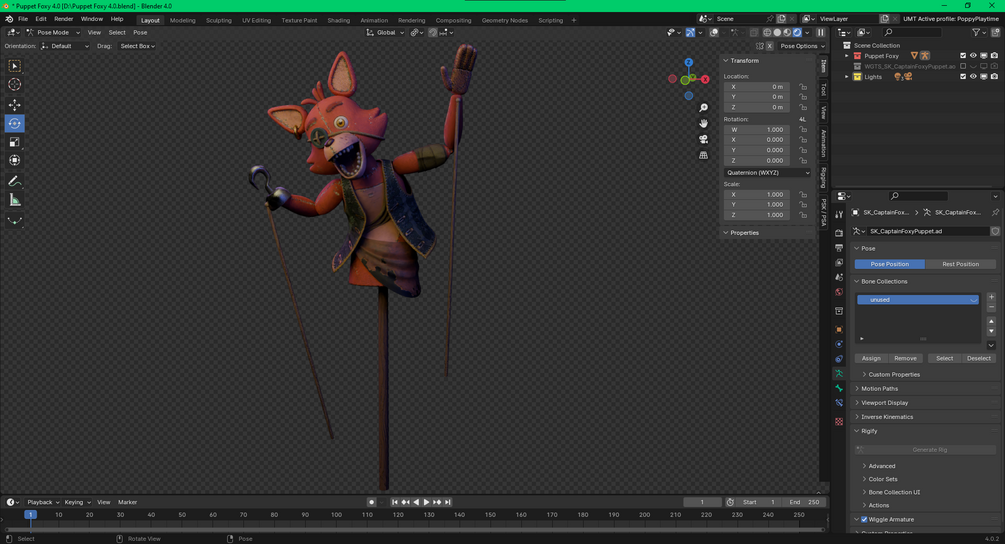
Task: Switch perspective/orthographic grid icon
Action: click(x=703, y=155)
